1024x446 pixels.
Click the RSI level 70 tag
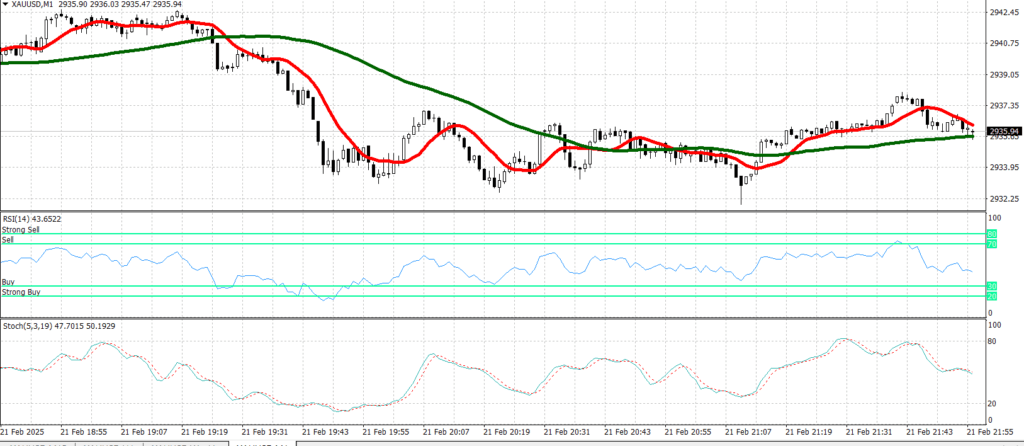coord(991,244)
